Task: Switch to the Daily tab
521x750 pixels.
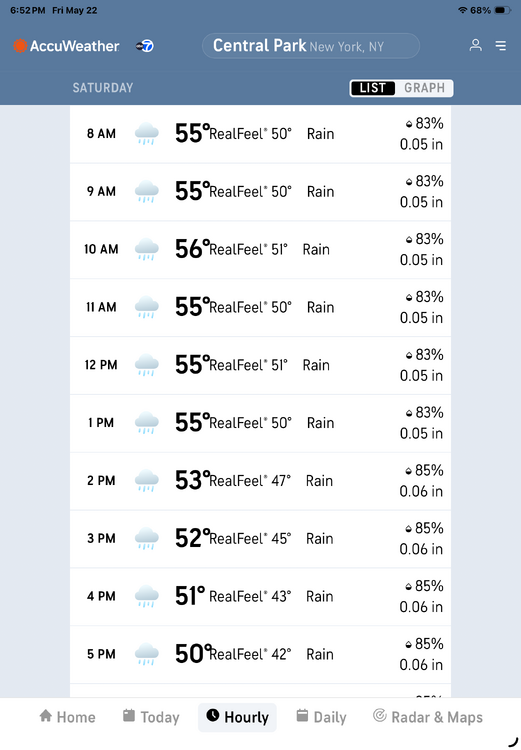Action: 321,717
